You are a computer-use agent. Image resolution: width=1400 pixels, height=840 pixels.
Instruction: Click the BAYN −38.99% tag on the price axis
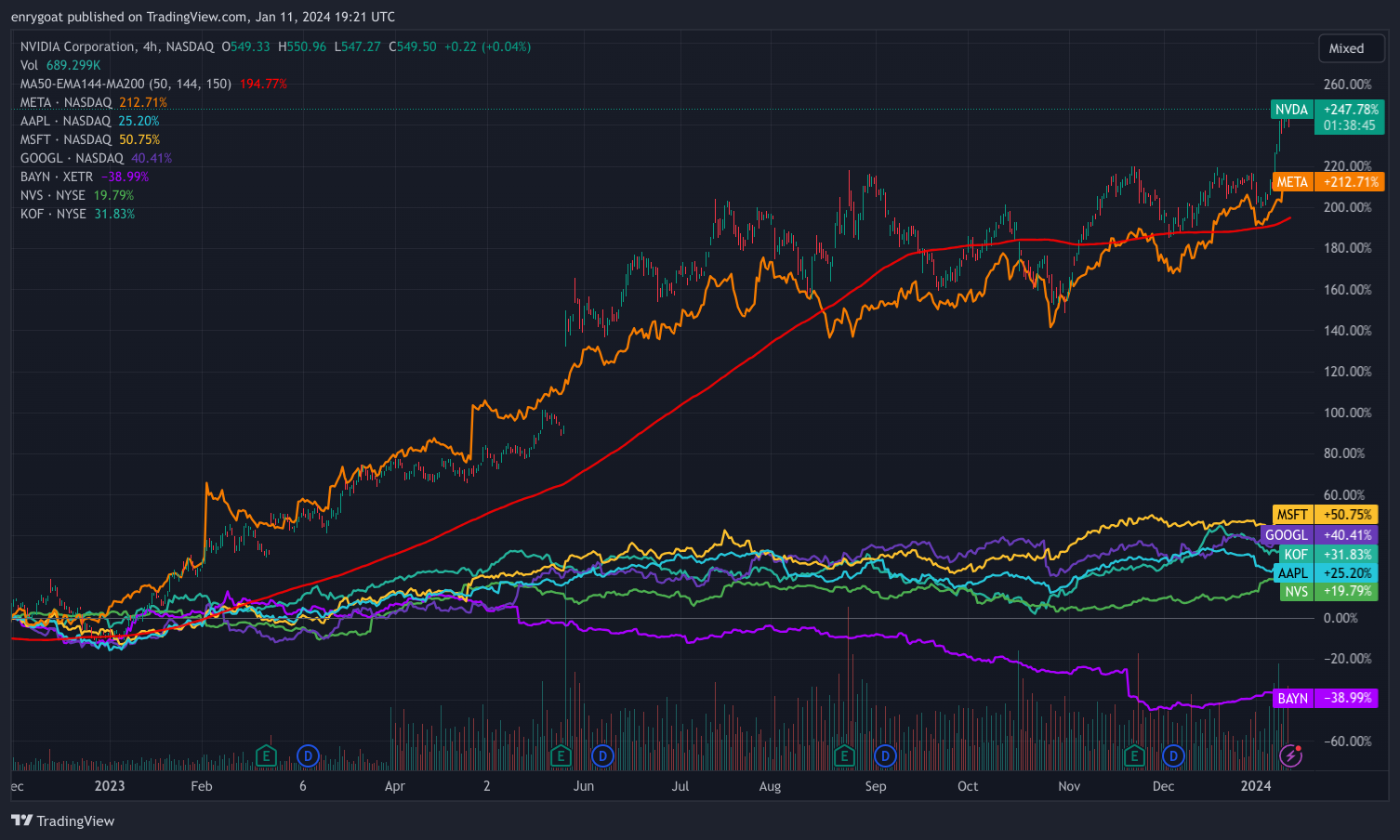(x=1325, y=698)
